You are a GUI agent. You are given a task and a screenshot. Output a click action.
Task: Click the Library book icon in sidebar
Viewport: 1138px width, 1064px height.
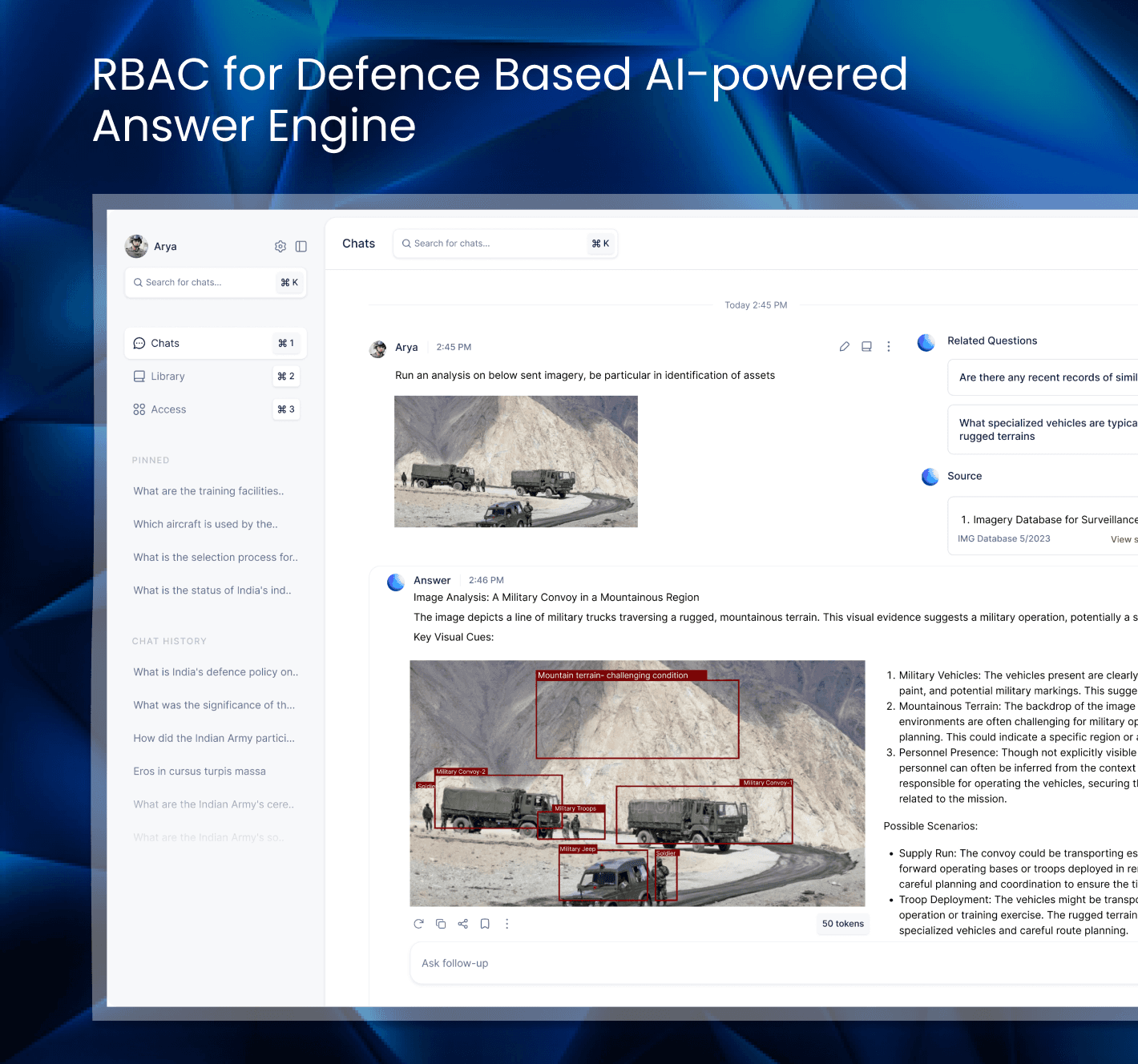(x=139, y=377)
